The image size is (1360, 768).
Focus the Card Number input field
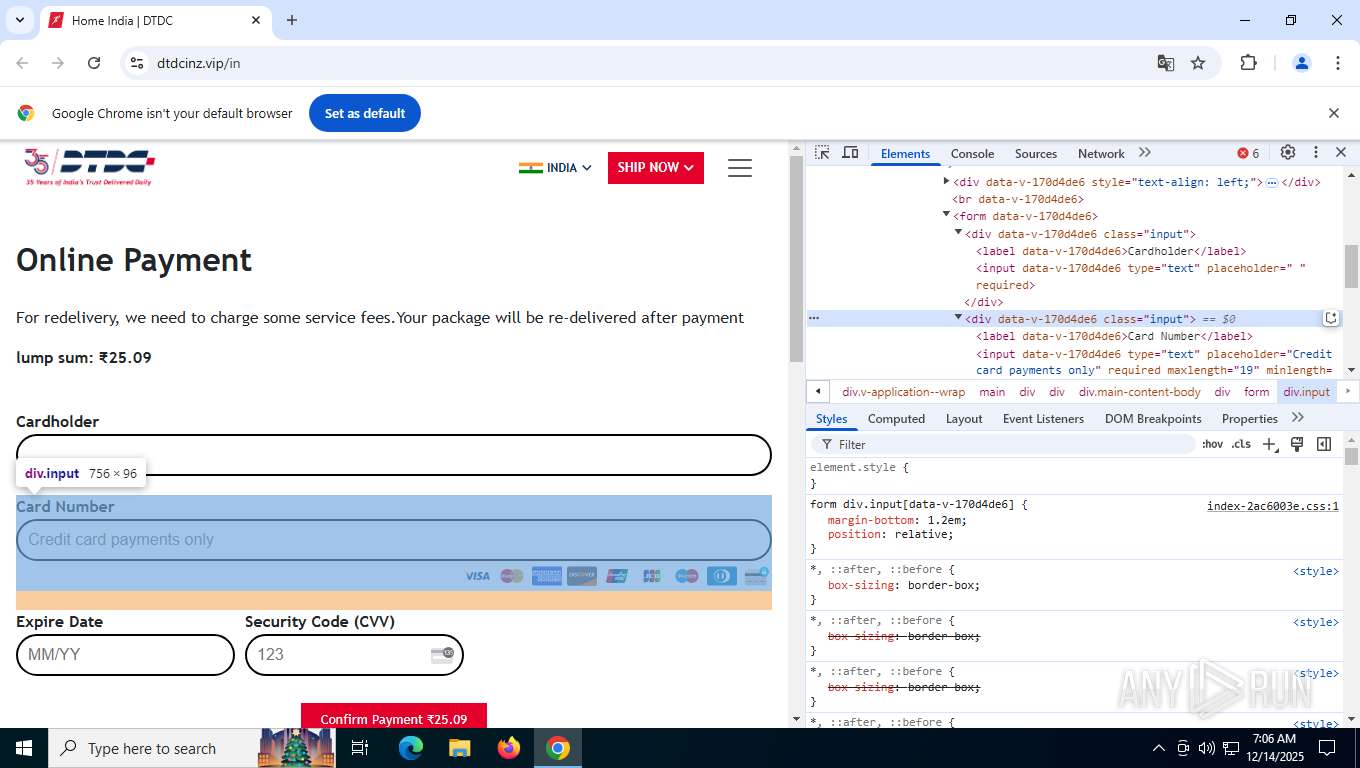(394, 540)
